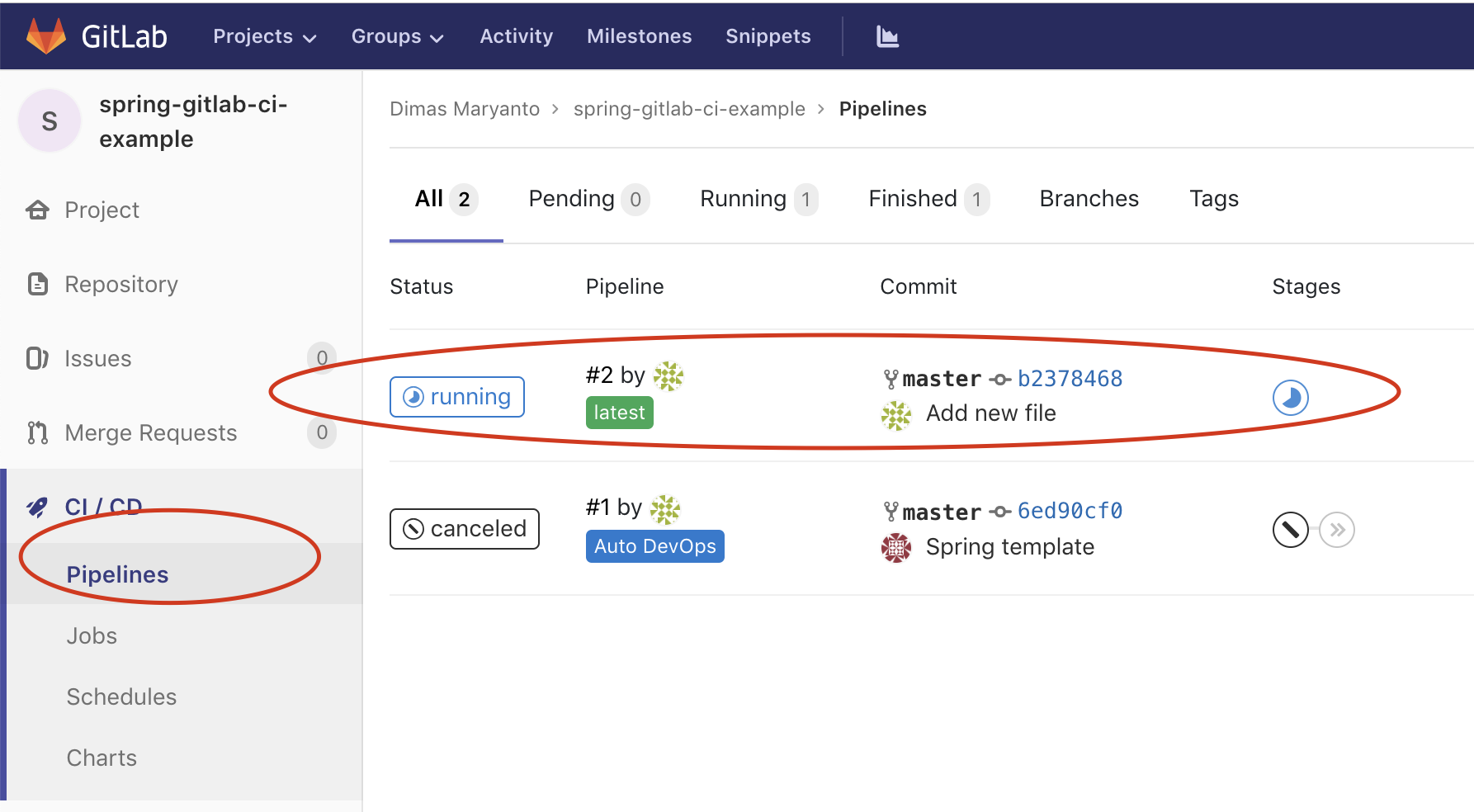Open Issues in the sidebar
This screenshot has height=812, width=1474.
point(98,359)
